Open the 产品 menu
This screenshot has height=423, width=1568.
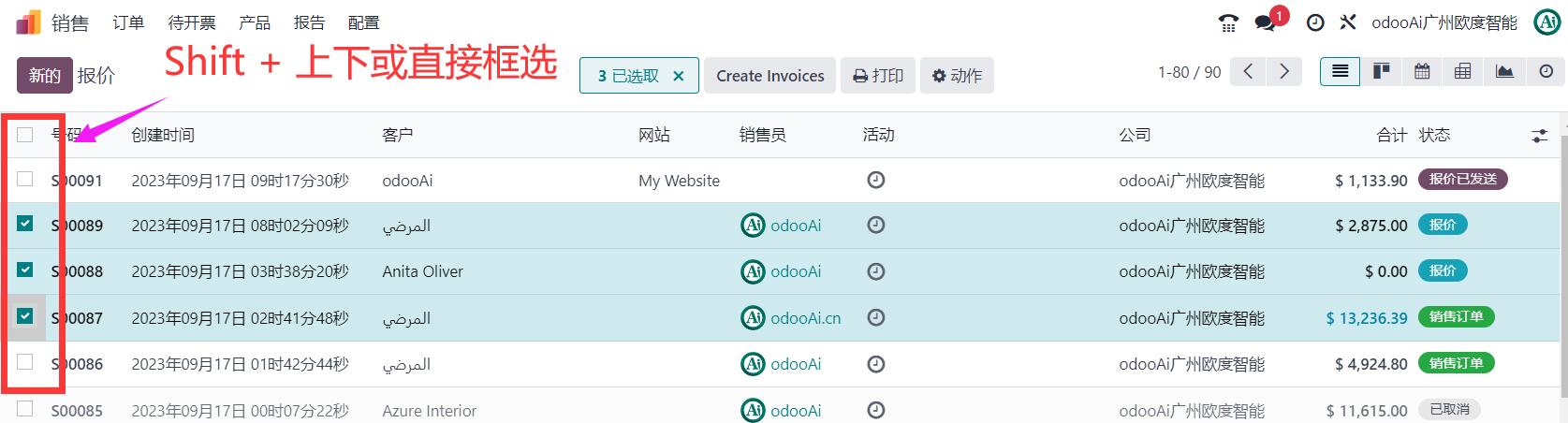pos(255,22)
